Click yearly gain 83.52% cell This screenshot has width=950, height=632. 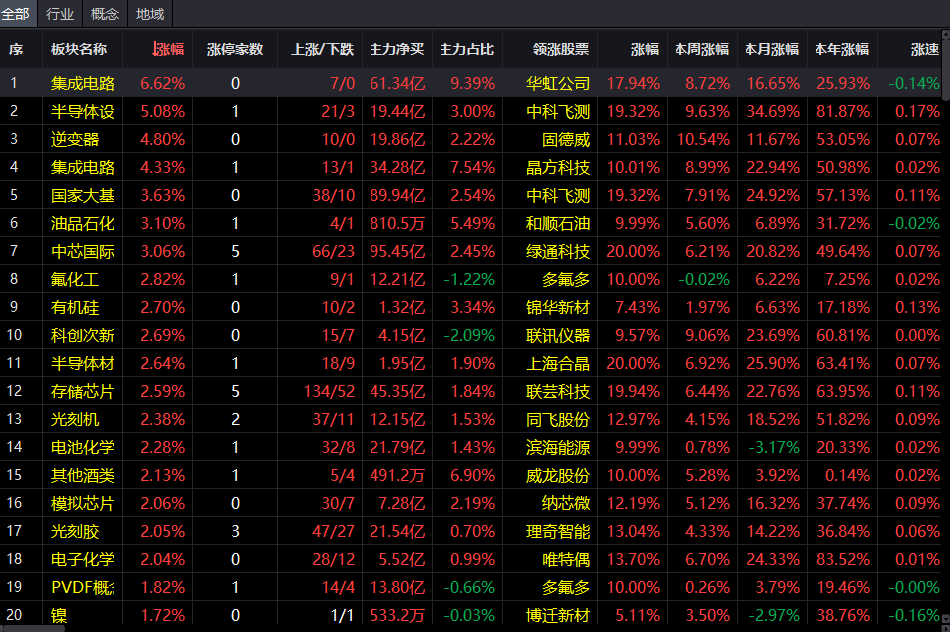click(843, 559)
